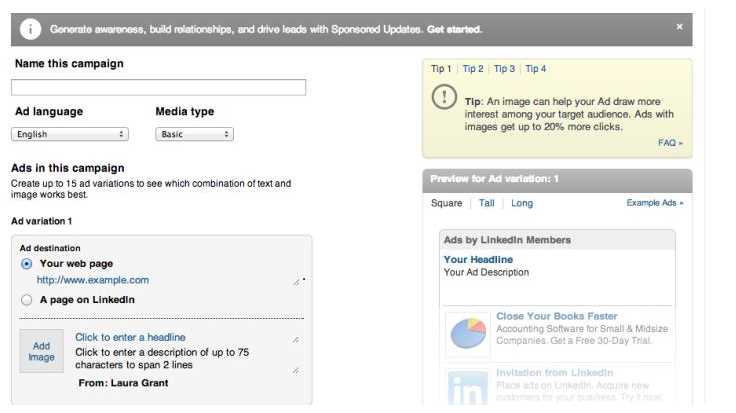Open the Media type dropdown

tap(194, 134)
